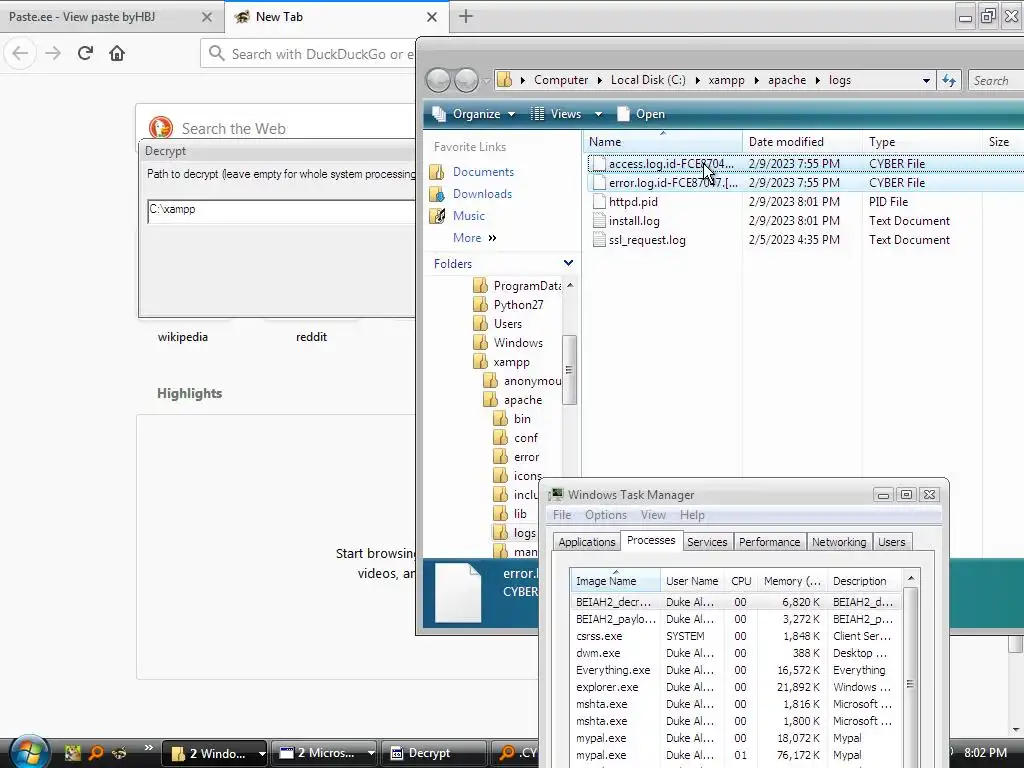Select install.log file icon

click(x=599, y=221)
